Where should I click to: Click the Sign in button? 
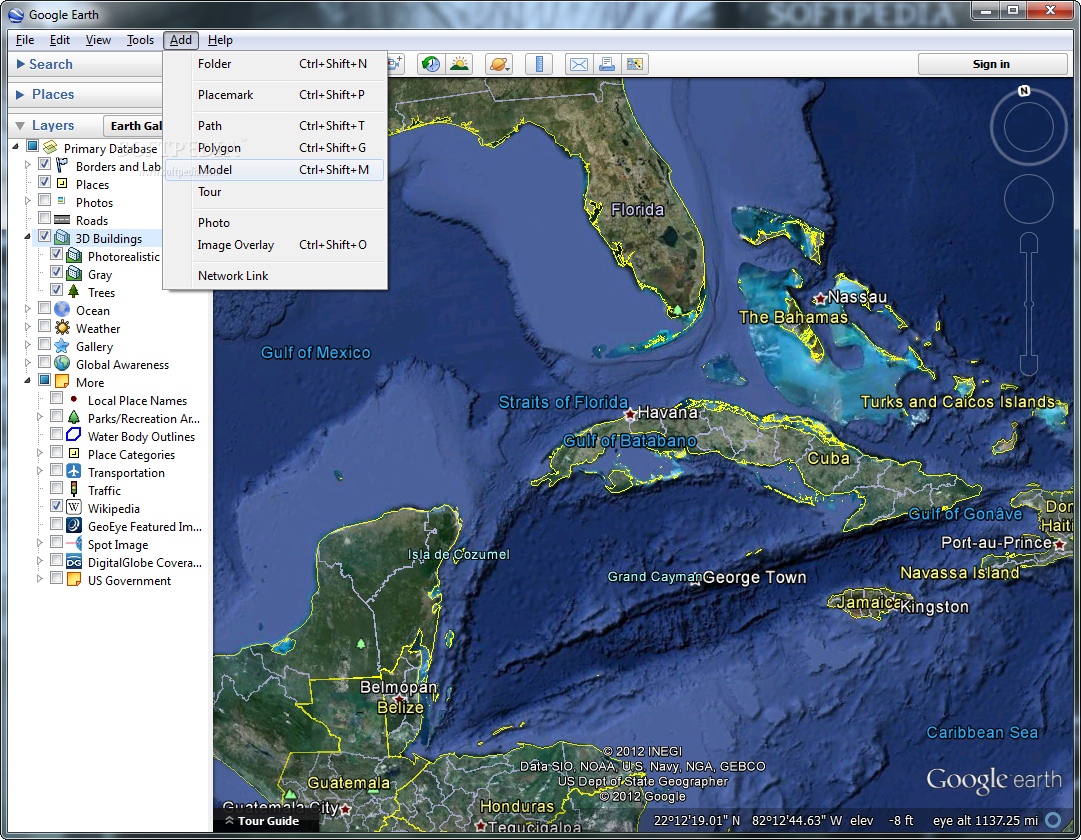tap(992, 64)
